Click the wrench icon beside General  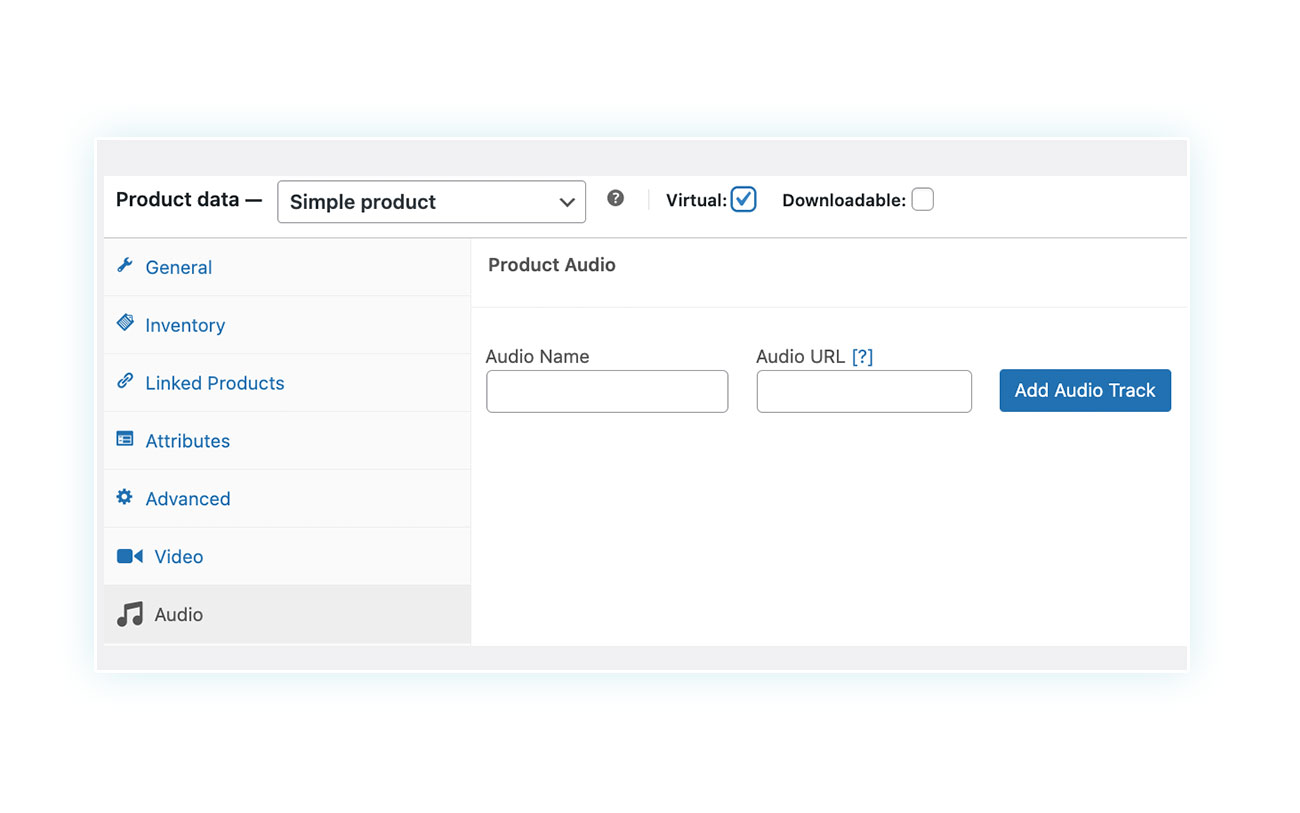(125, 265)
